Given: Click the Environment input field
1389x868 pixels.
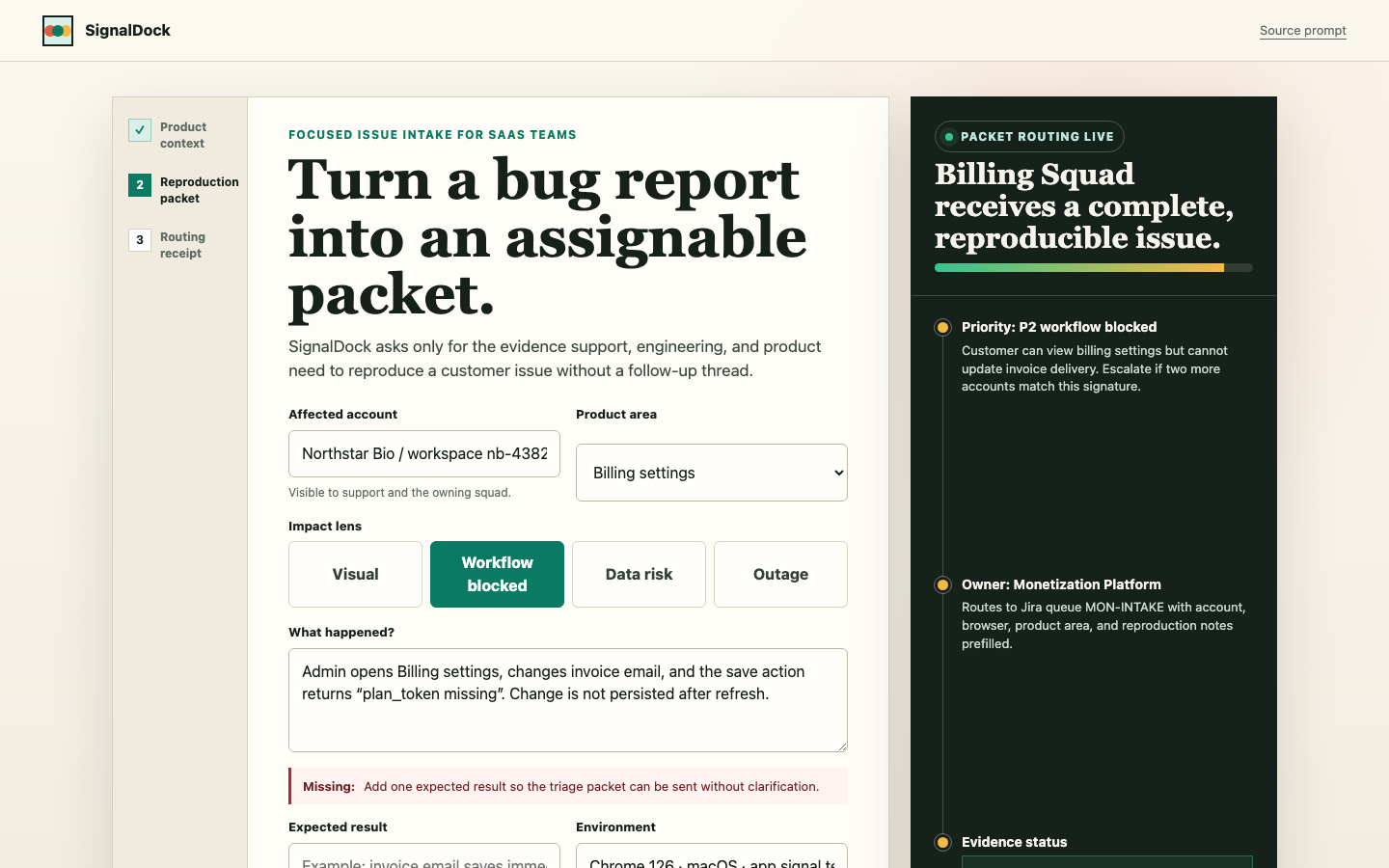Looking at the screenshot, I should (x=712, y=856).
